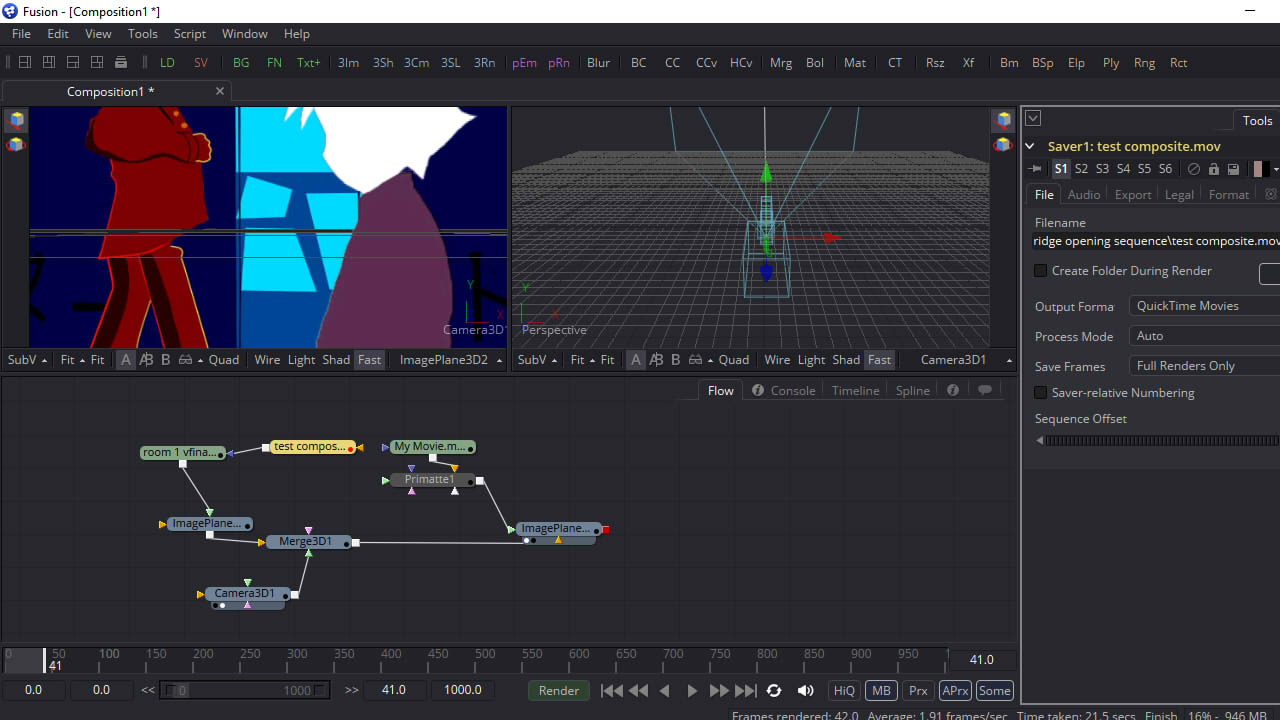
Task: Add Polygon mask via Ply
Action: [1111, 62]
